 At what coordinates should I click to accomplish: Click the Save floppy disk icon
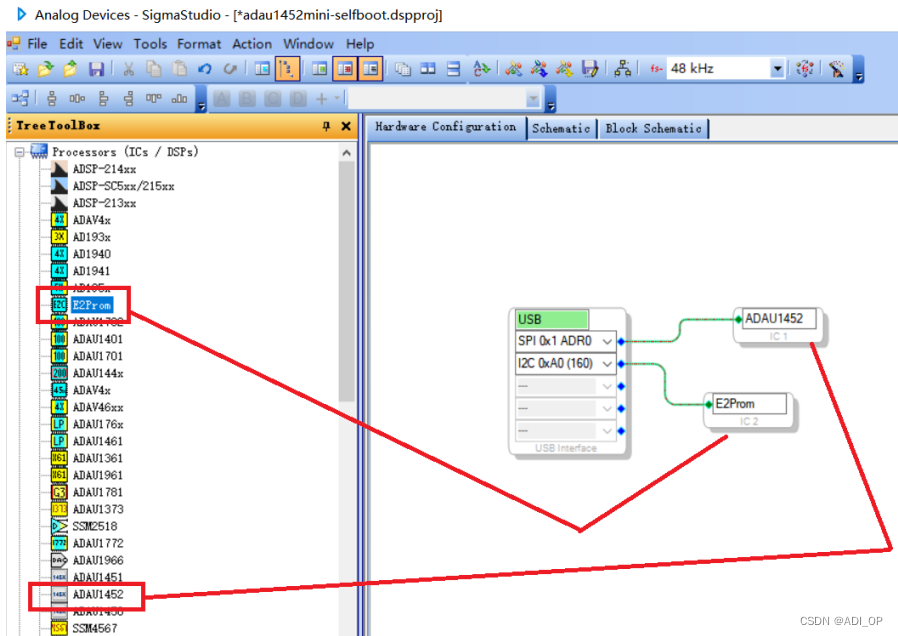(x=96, y=69)
